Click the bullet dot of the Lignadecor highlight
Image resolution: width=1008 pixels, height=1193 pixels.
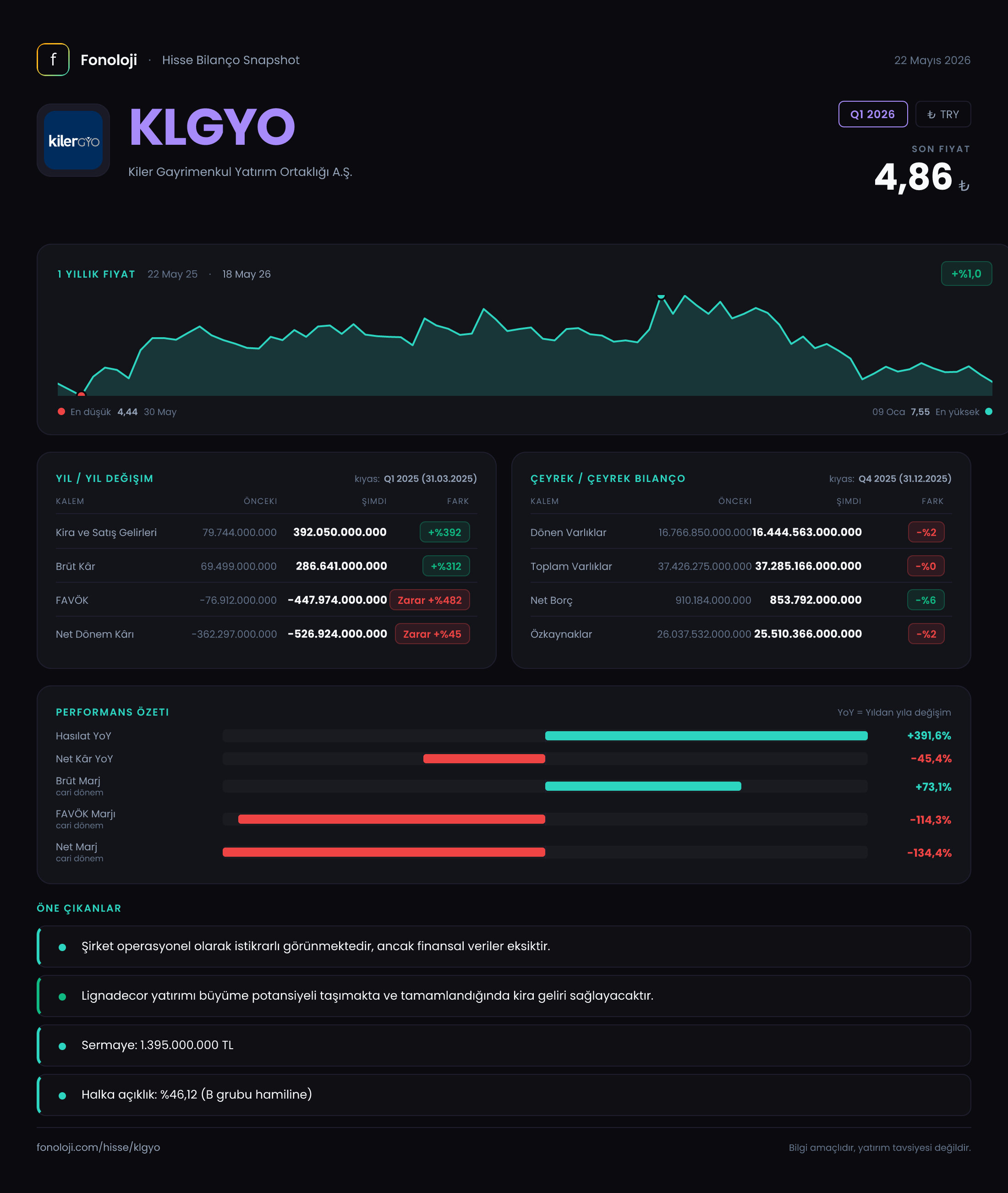click(62, 996)
